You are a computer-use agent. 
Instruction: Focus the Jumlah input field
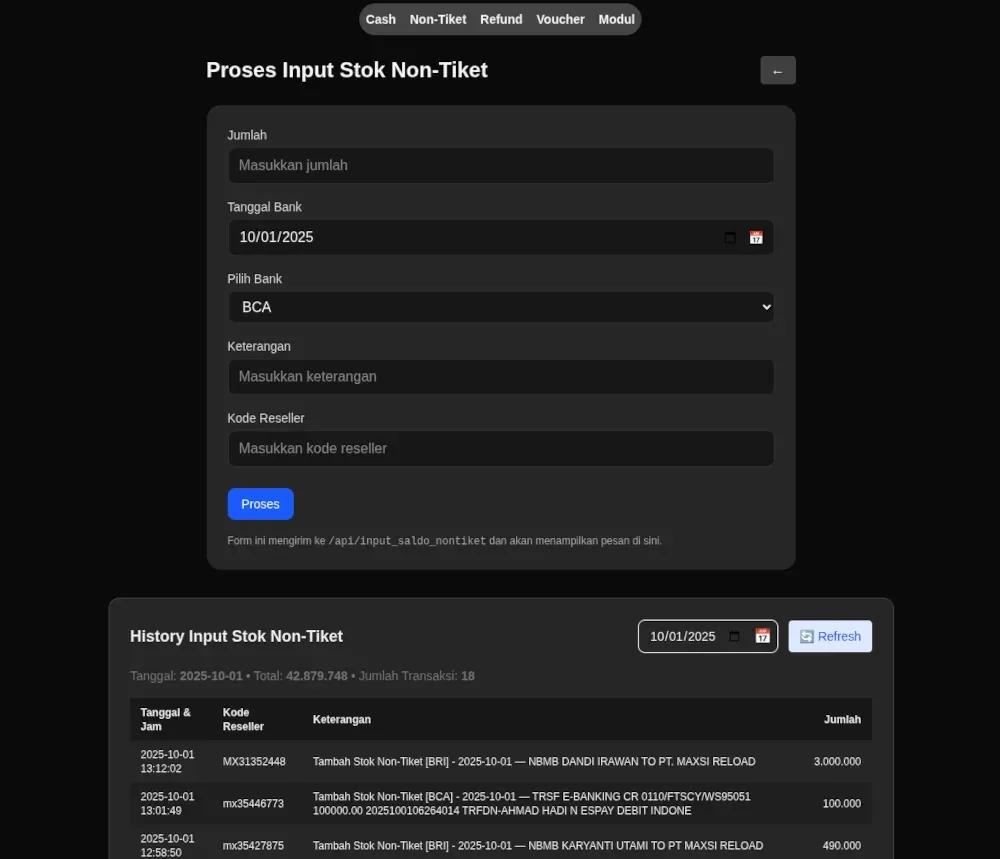500,166
